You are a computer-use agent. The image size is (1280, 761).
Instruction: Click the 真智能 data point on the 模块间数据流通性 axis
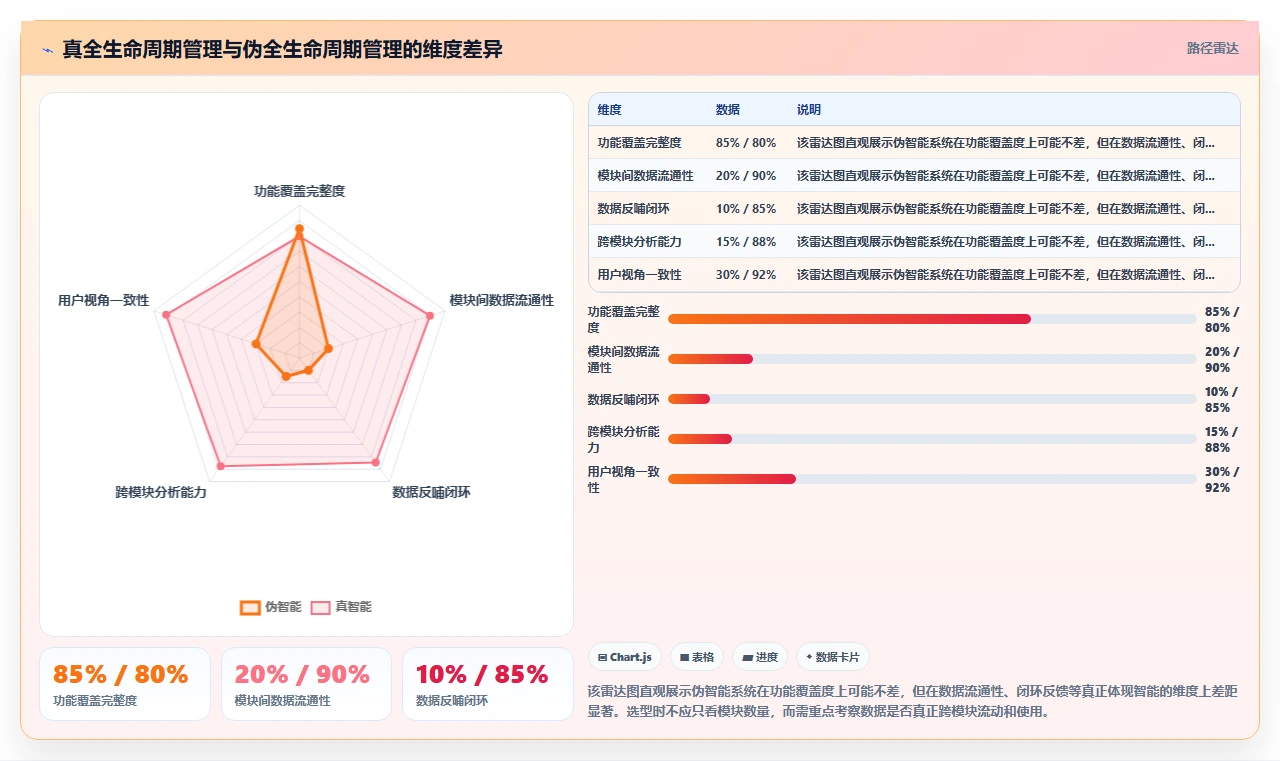(x=431, y=316)
